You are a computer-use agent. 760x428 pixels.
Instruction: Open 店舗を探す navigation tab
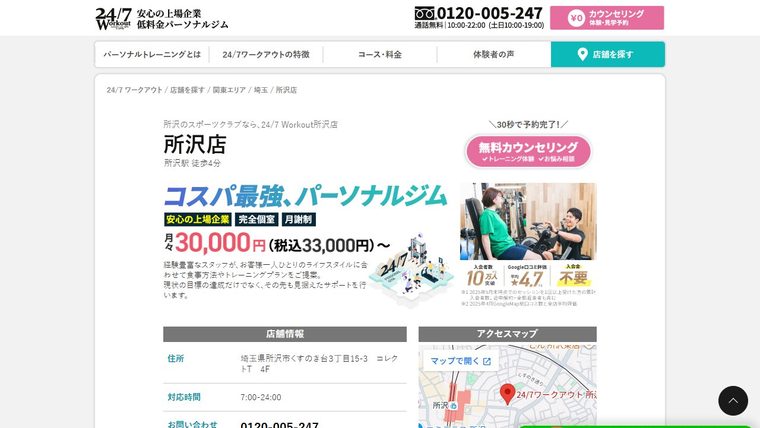click(608, 54)
